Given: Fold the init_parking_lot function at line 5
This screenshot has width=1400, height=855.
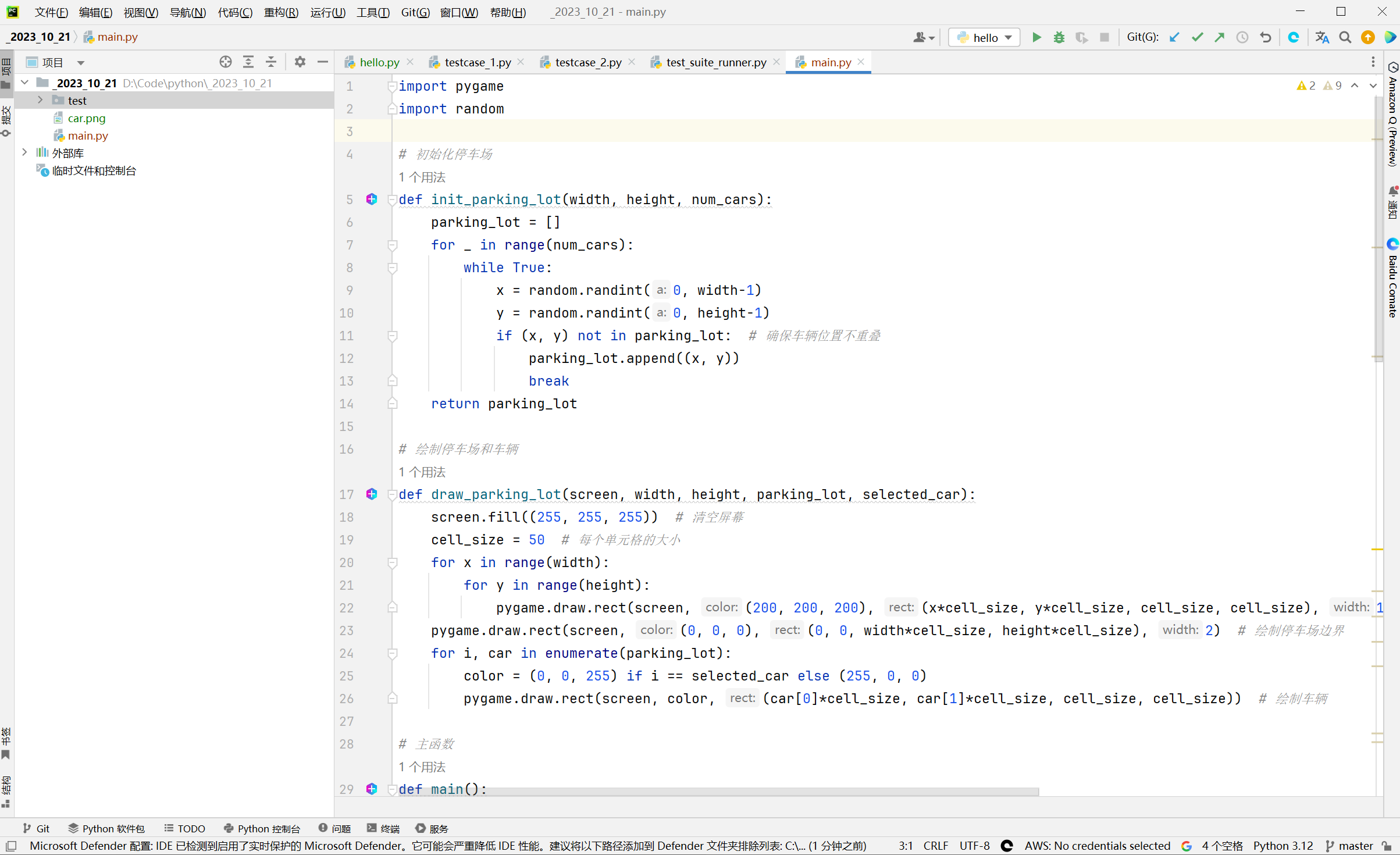Looking at the screenshot, I should pyautogui.click(x=392, y=199).
